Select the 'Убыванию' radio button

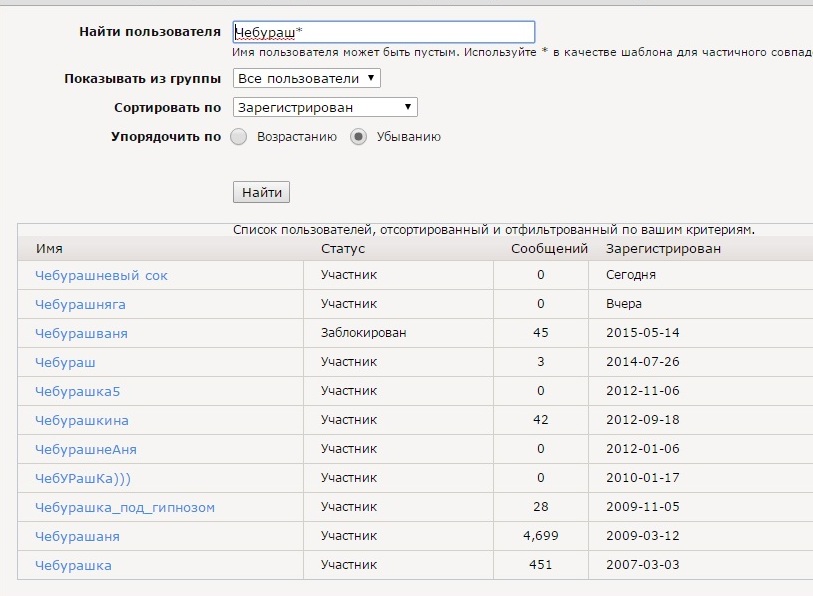pos(359,137)
